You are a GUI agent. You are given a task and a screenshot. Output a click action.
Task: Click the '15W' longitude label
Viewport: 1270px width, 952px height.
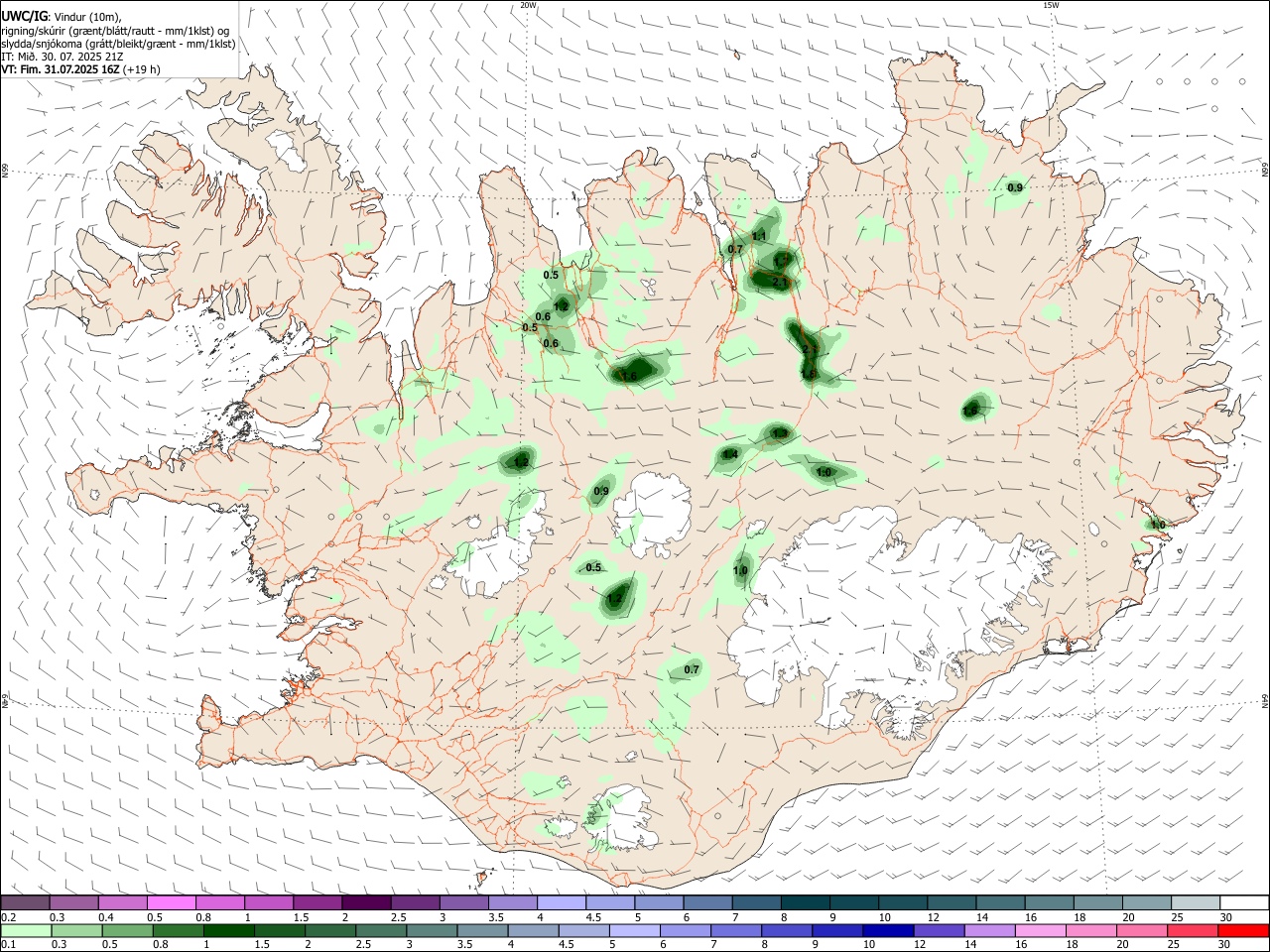pos(1051,5)
